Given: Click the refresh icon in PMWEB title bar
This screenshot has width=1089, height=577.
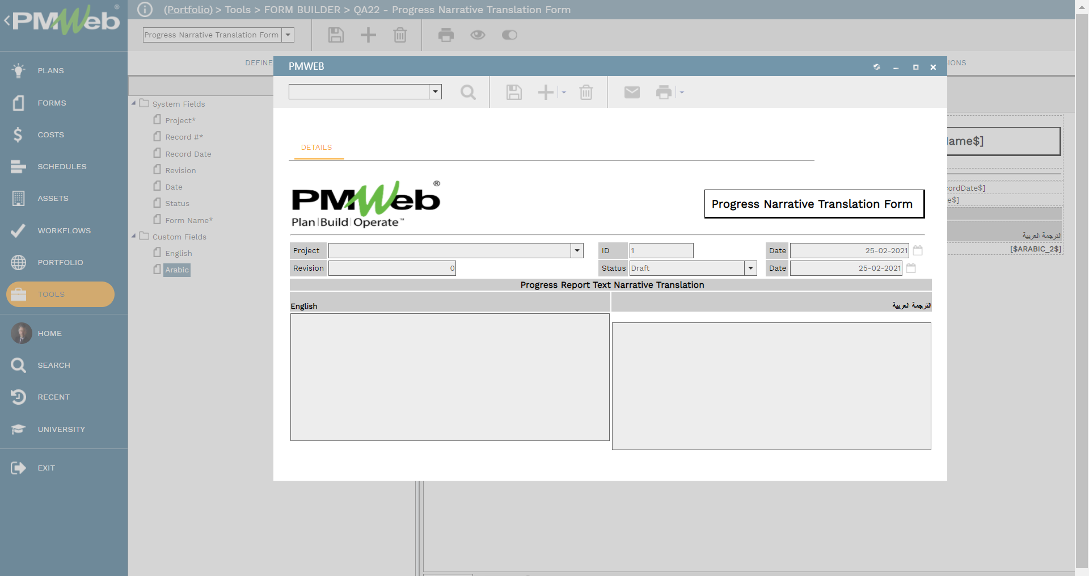Looking at the screenshot, I should click(876, 67).
